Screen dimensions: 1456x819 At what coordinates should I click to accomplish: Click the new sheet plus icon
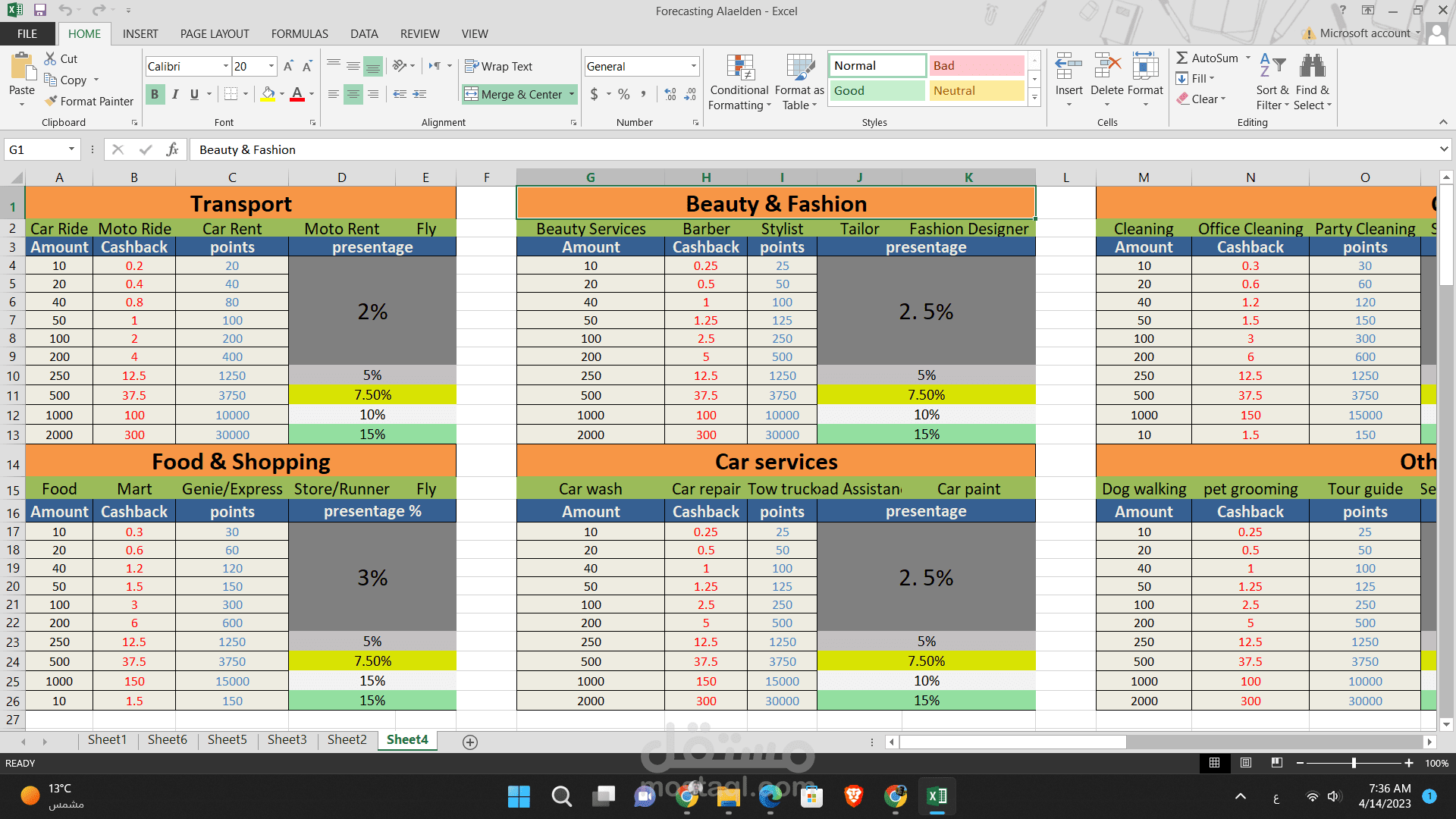pos(470,742)
